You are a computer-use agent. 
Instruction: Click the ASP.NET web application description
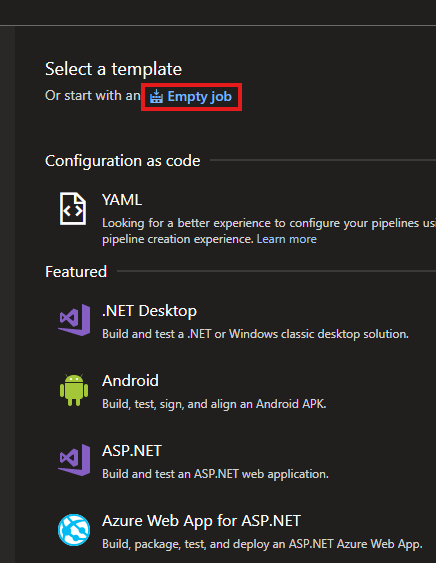click(x=215, y=474)
